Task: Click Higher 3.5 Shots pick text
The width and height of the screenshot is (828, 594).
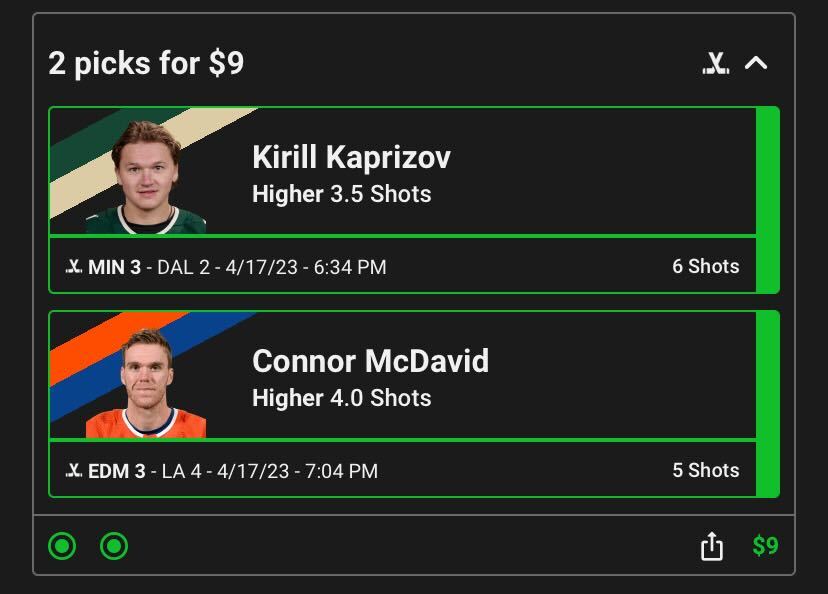Action: (x=341, y=194)
